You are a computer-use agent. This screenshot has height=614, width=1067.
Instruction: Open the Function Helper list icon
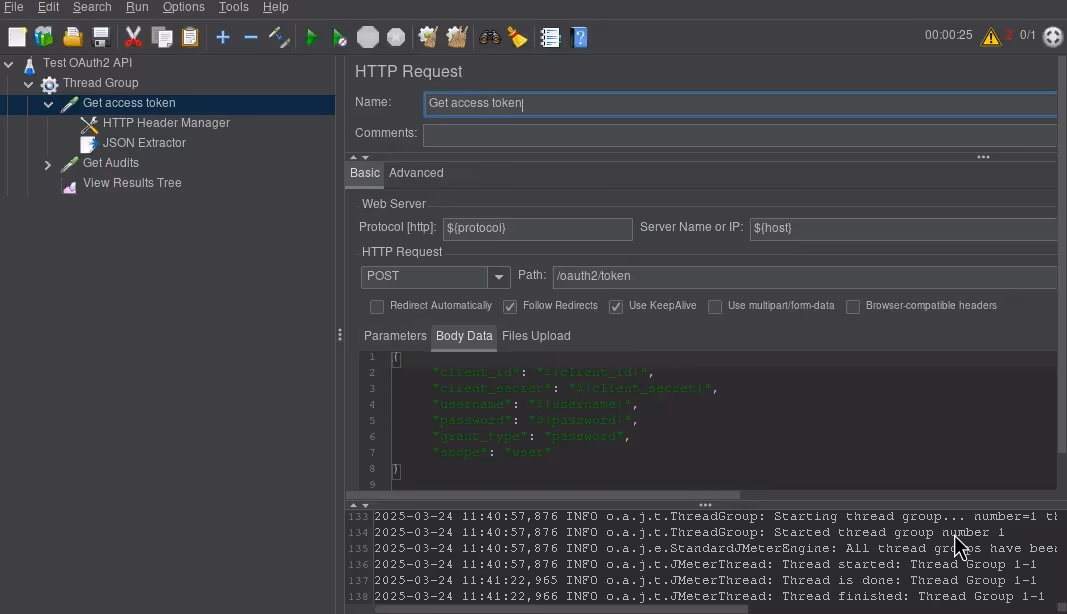click(x=550, y=38)
